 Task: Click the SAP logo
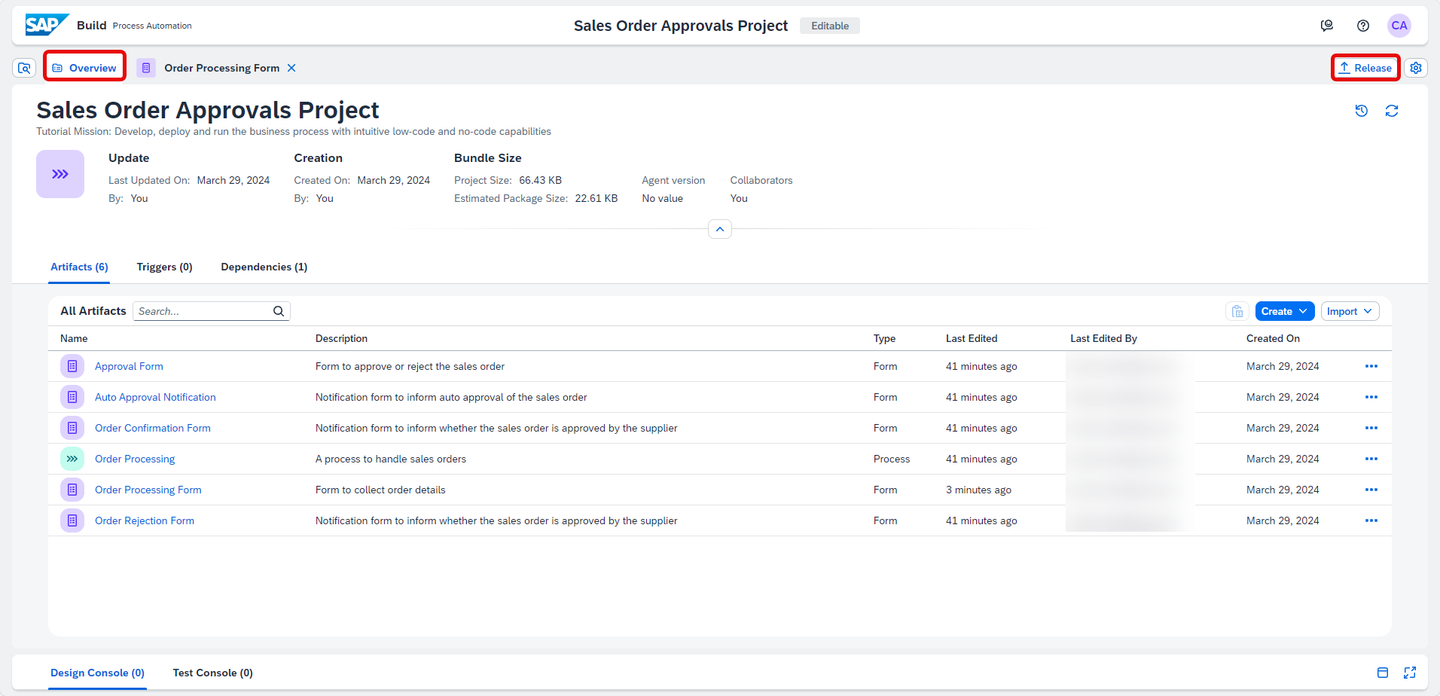(47, 25)
